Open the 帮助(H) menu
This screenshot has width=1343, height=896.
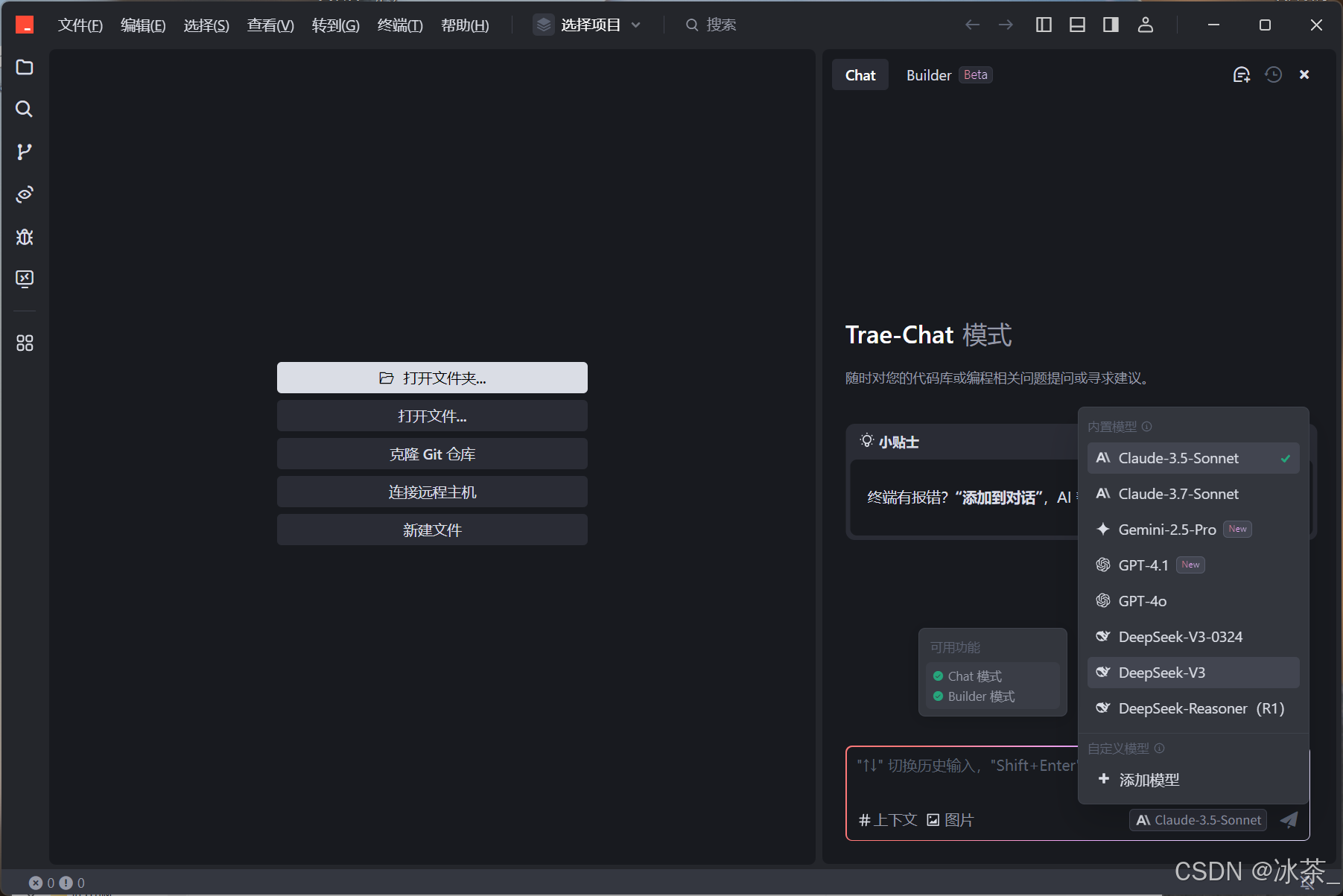465,25
